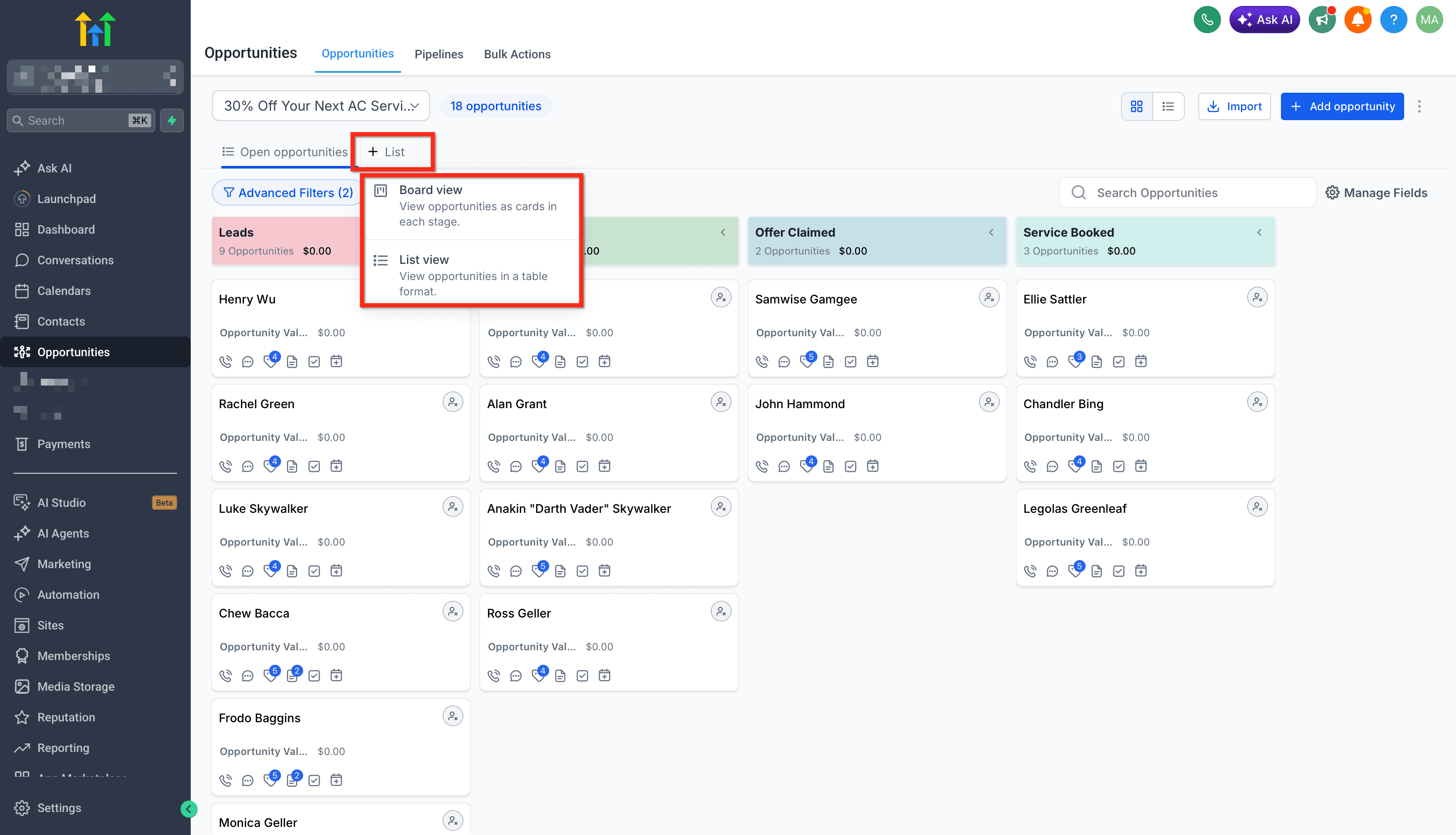This screenshot has width=1456, height=835.
Task: Click Add opportunity button
Action: pyautogui.click(x=1342, y=107)
